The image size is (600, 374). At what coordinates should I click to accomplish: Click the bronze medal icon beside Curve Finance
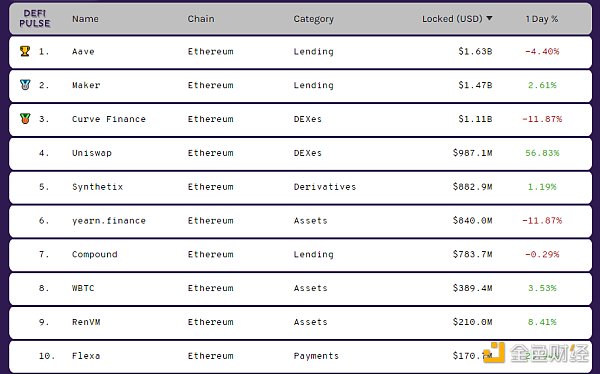25,119
